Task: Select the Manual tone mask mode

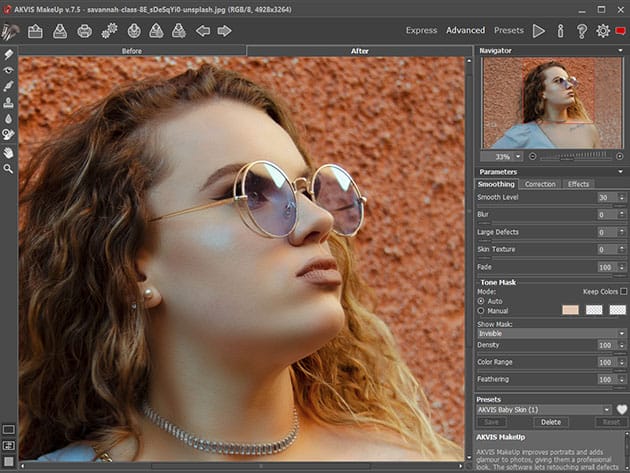Action: point(481,310)
